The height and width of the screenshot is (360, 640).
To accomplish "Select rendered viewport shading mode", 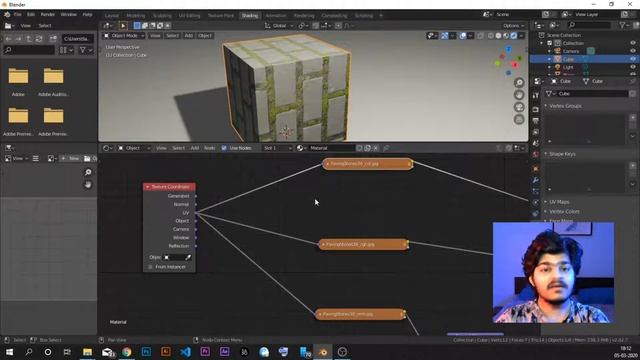I will click(514, 36).
